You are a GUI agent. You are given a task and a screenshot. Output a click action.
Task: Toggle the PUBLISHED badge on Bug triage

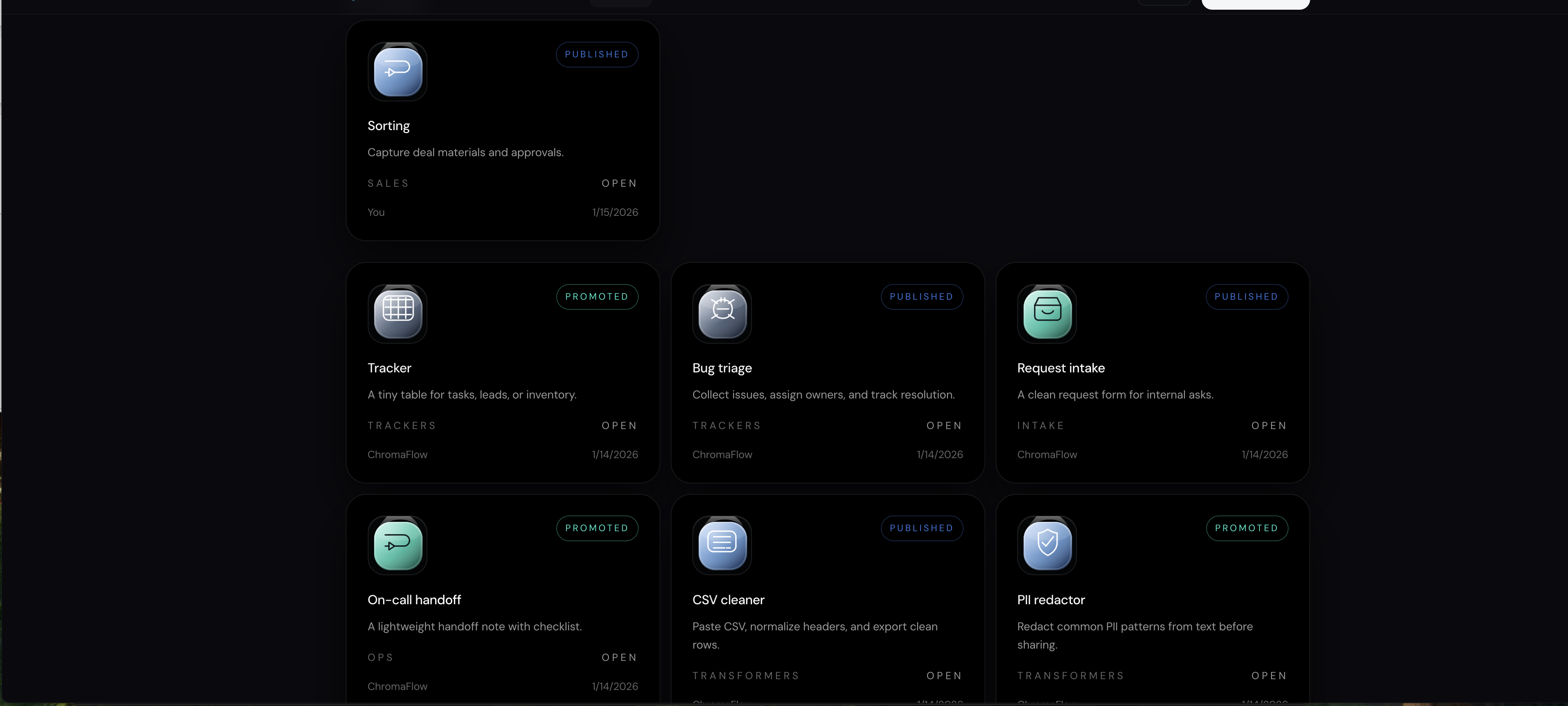pos(921,297)
